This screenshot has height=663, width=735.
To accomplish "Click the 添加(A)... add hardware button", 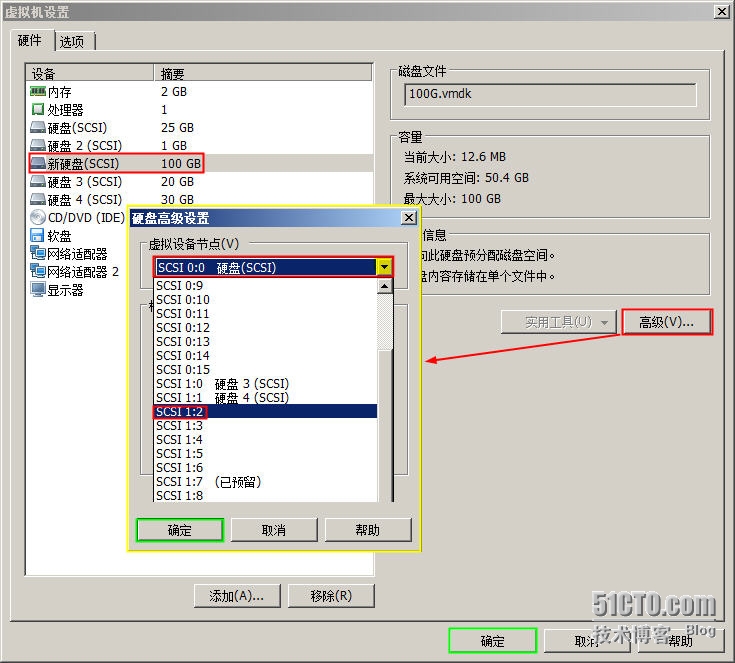I will point(237,595).
